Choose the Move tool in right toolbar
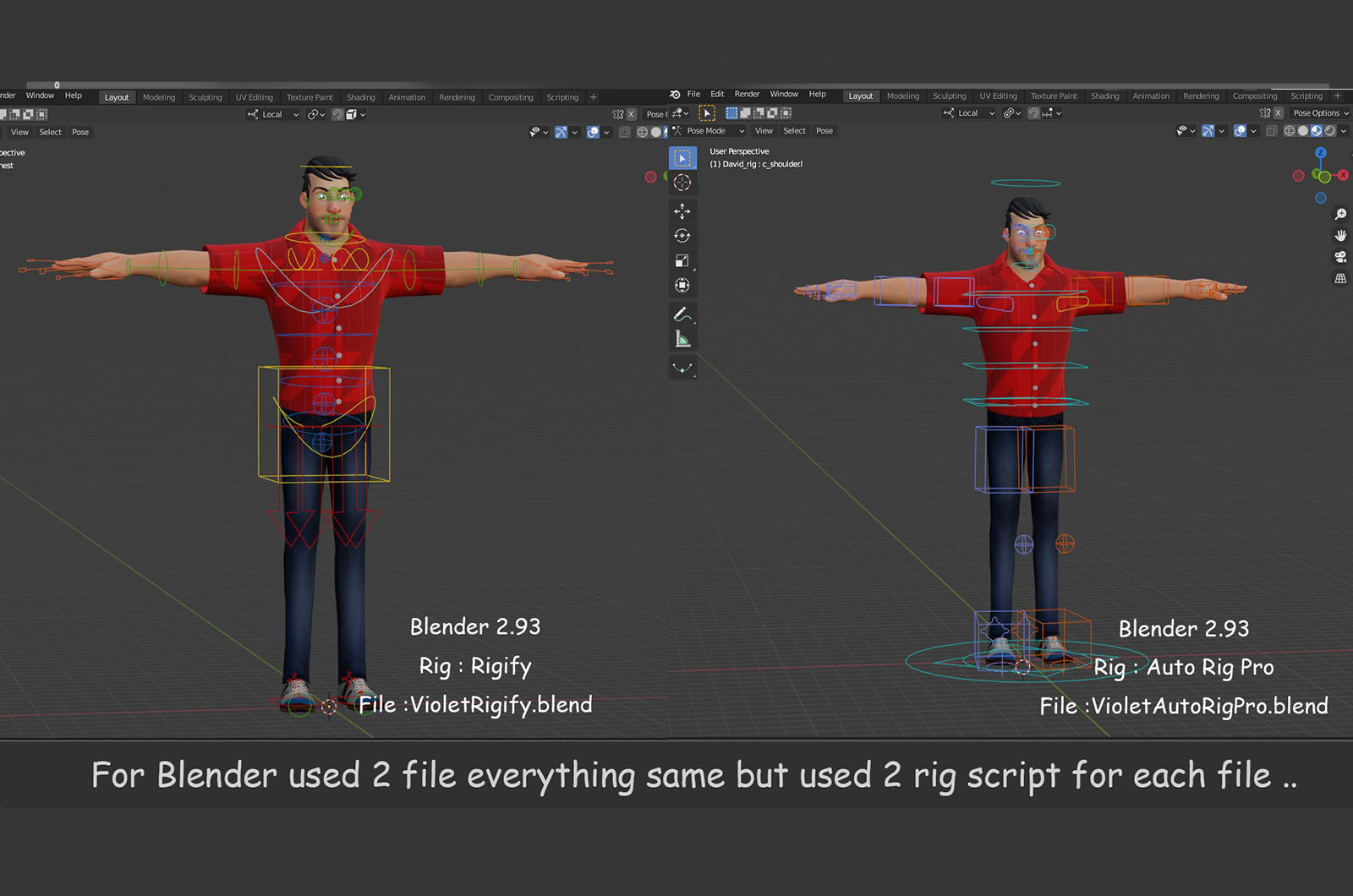The width and height of the screenshot is (1353, 896). coord(682,211)
